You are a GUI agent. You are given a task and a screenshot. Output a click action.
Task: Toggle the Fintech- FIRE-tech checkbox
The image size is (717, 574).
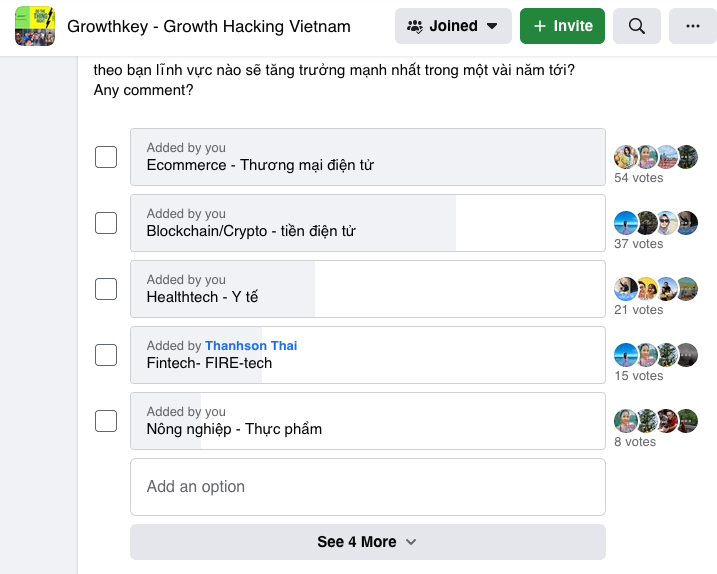click(106, 355)
